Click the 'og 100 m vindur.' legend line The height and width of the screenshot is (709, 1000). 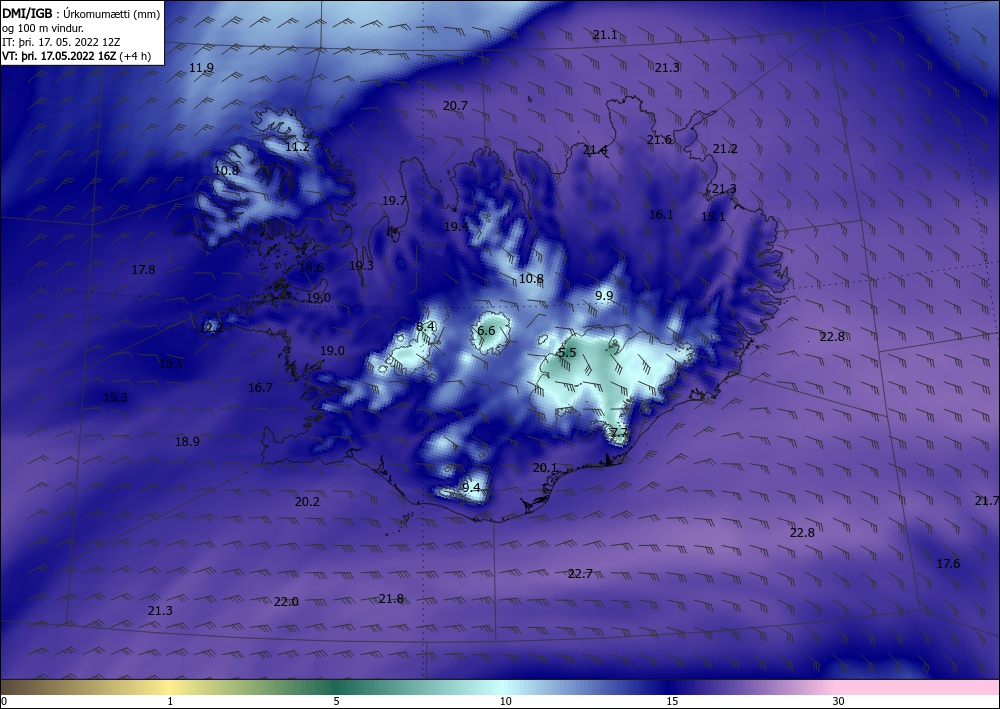click(x=43, y=28)
